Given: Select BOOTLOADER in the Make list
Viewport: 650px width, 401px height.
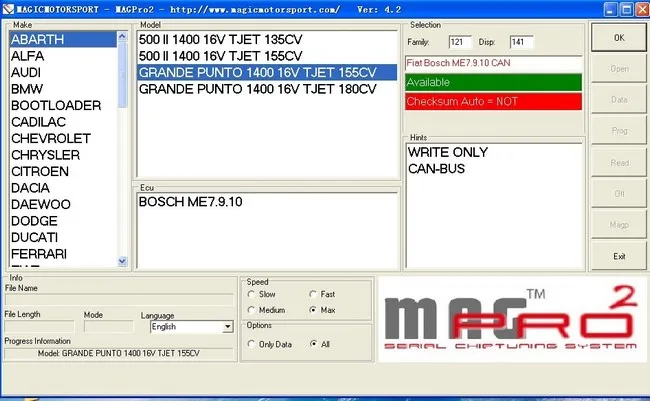Looking at the screenshot, I should pyautogui.click(x=63, y=105).
